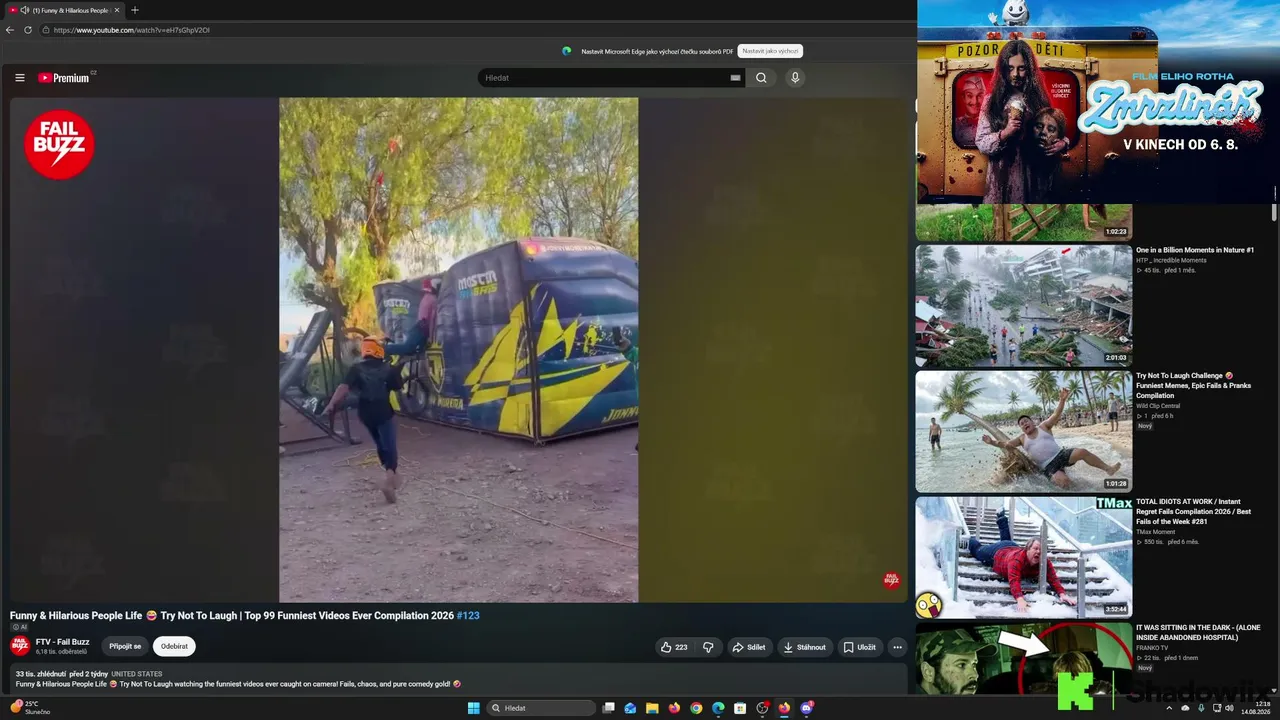This screenshot has height=720, width=1280.
Task: Open Discord from the taskbar
Action: tap(806, 708)
